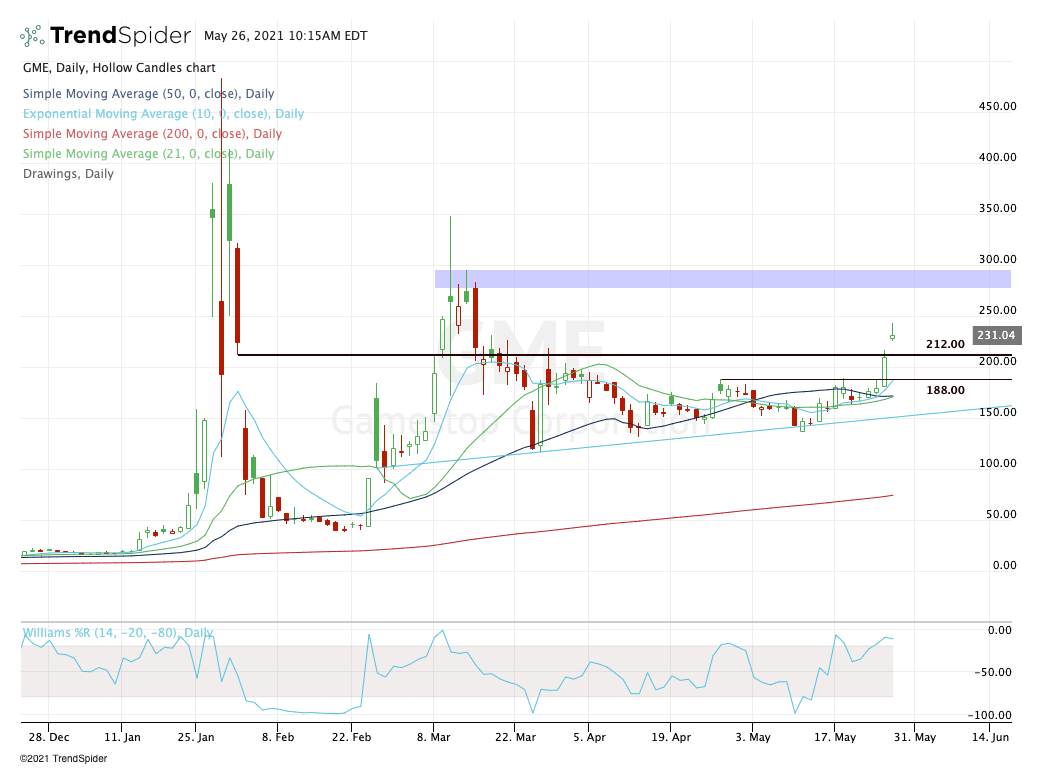Click the 212.00 level label
The image size is (1042, 768).
[x=945, y=344]
